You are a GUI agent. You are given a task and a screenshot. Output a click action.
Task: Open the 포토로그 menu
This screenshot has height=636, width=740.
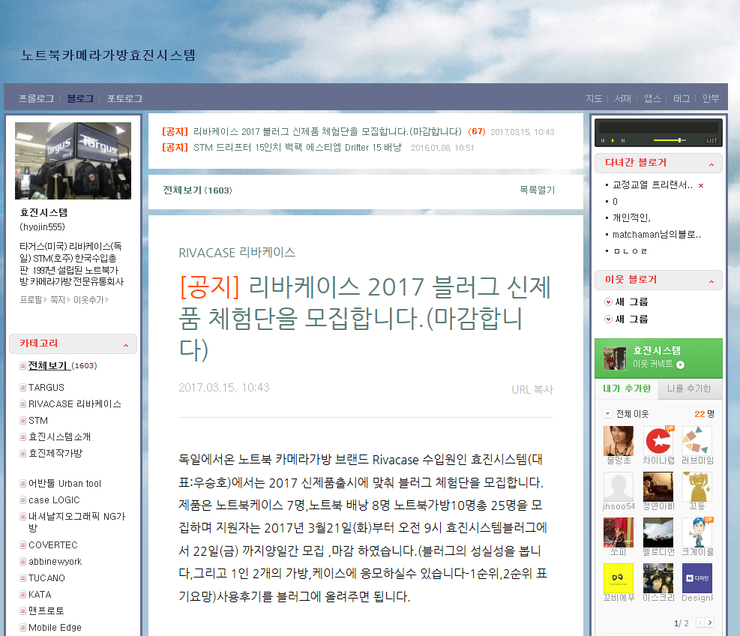point(125,98)
